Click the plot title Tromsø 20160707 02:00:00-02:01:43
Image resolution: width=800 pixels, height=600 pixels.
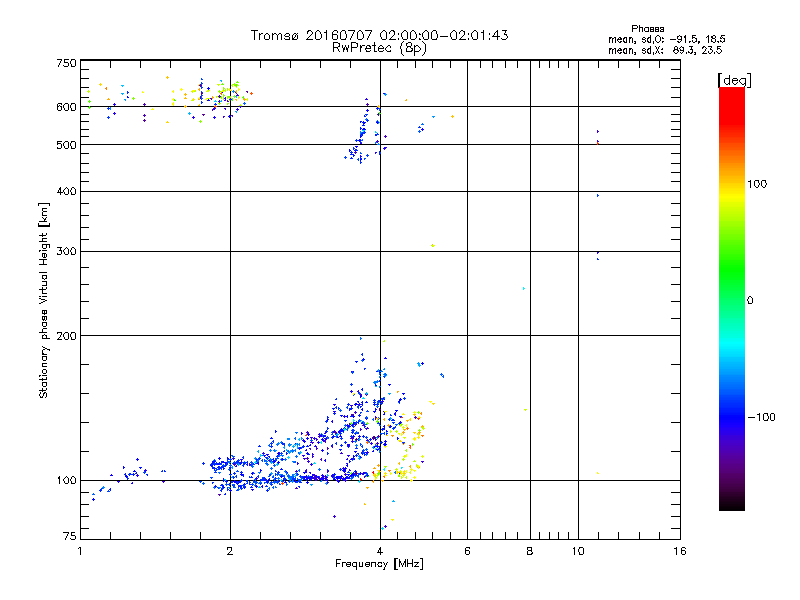pos(379,35)
